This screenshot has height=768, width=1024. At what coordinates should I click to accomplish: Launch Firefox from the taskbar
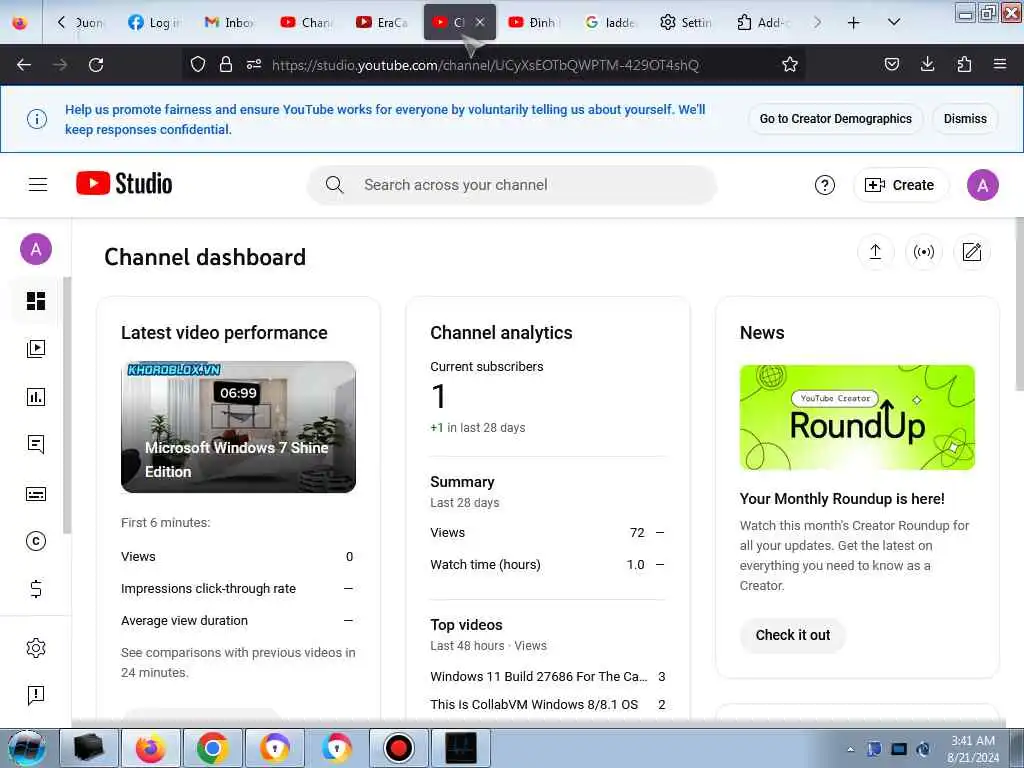(151, 748)
